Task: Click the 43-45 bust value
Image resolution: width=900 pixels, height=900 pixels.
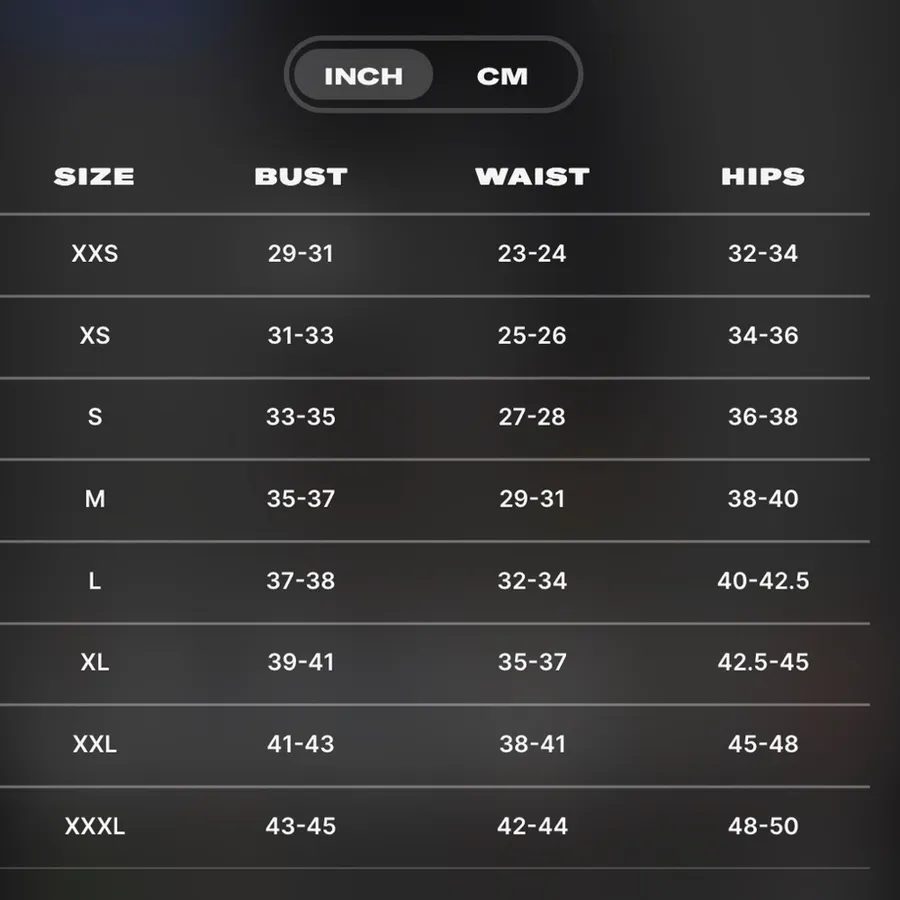Action: coord(301,827)
